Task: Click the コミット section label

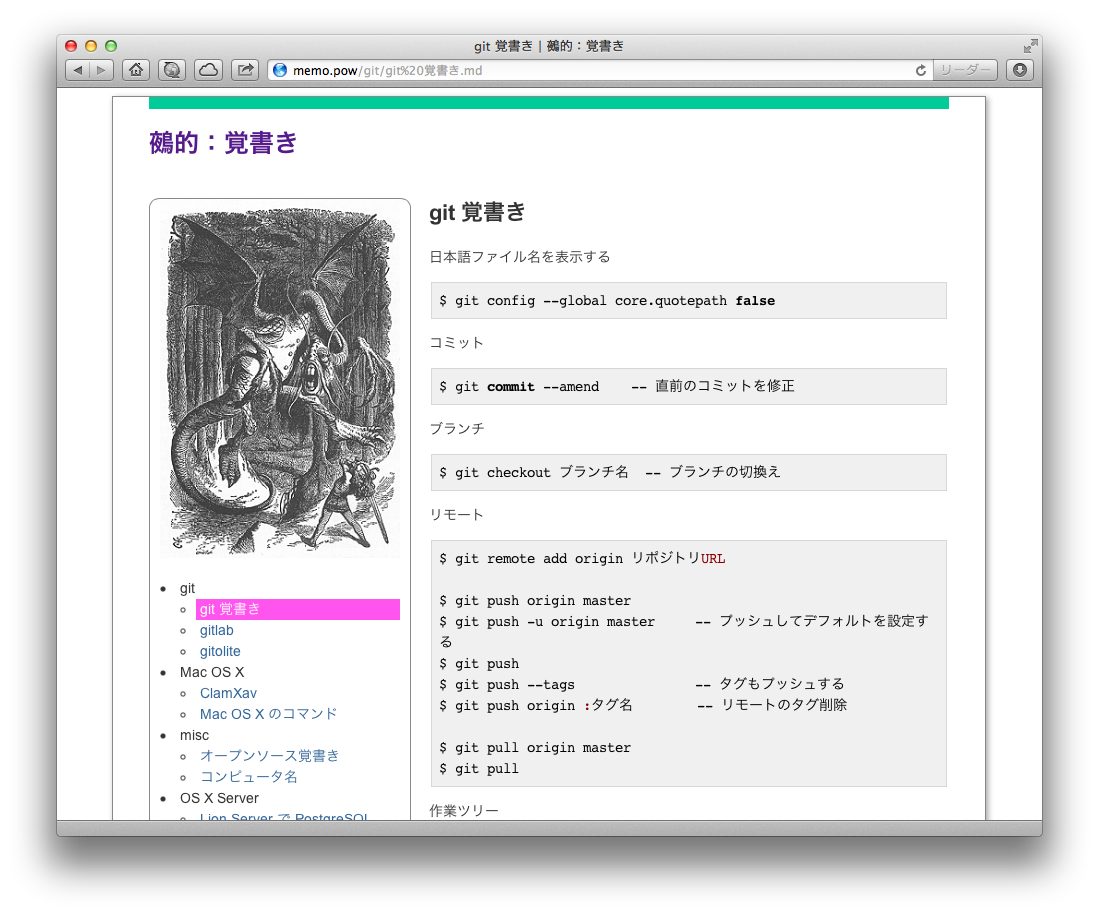Action: pos(456,343)
